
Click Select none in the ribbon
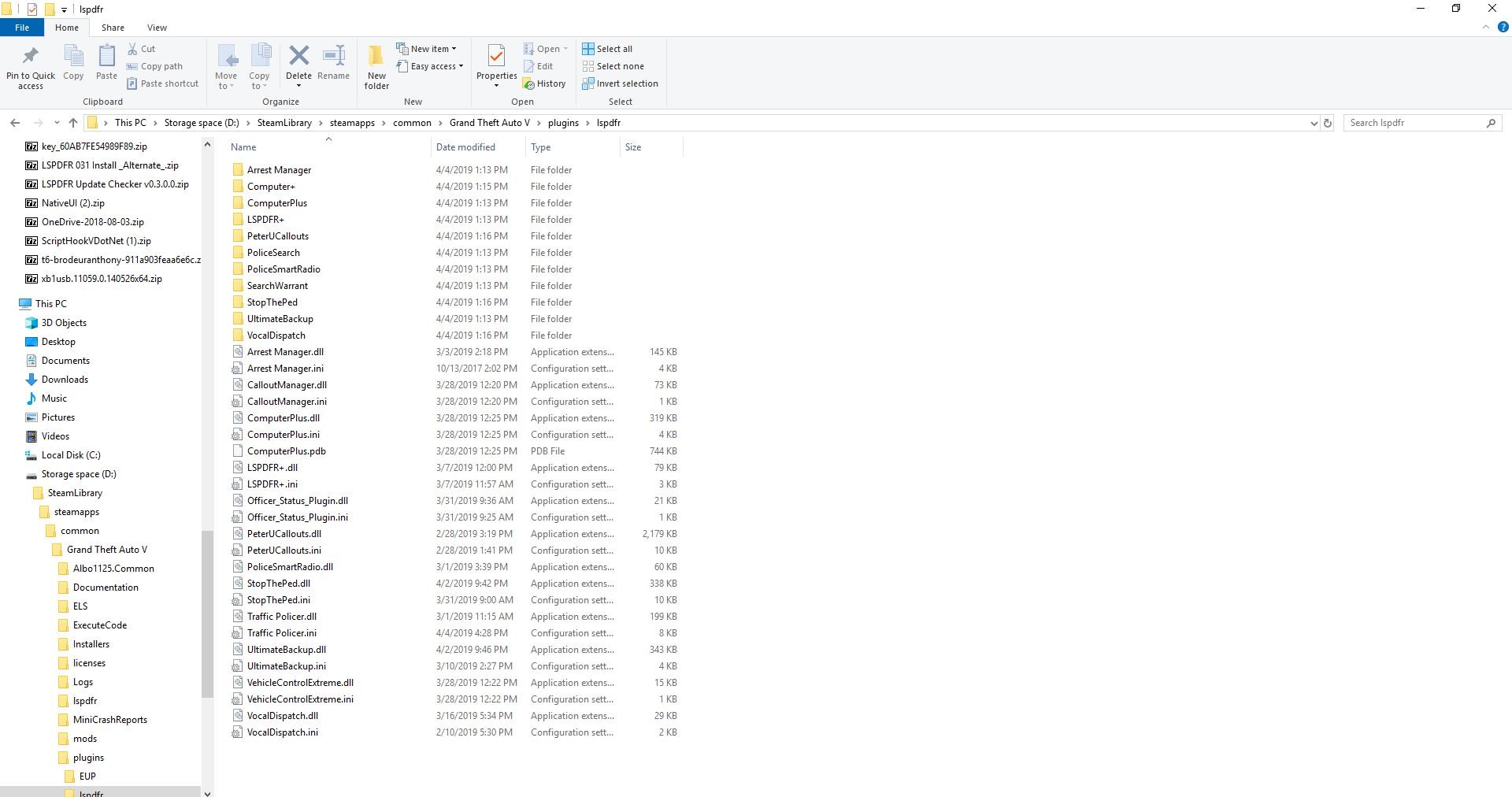click(613, 66)
